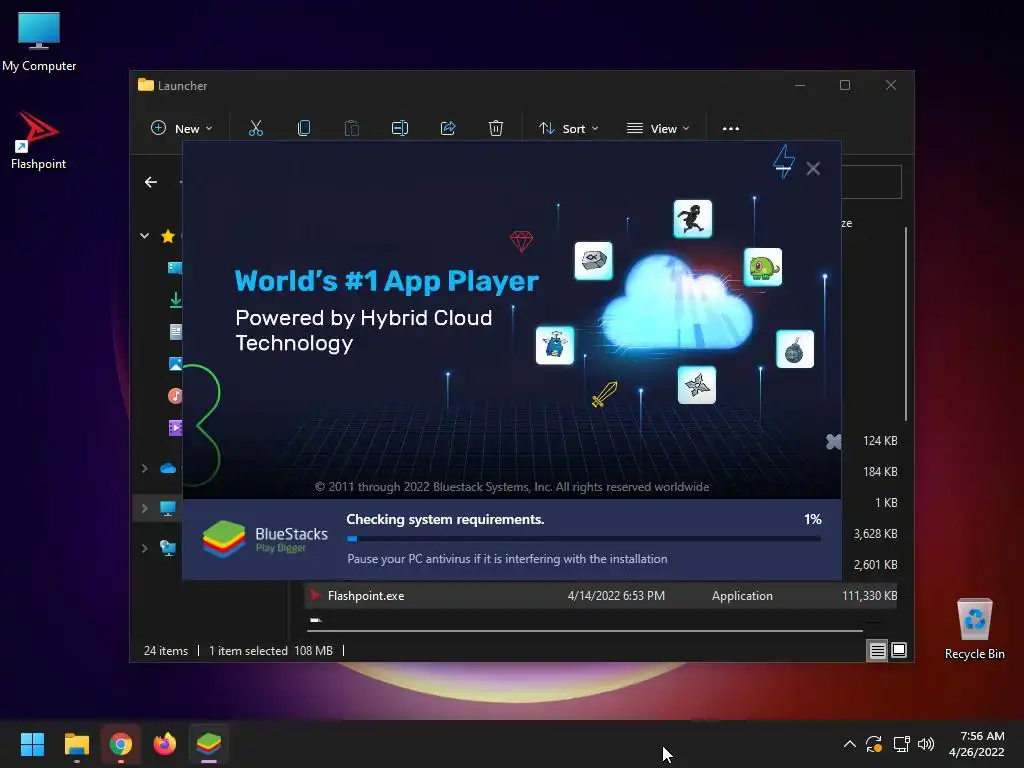Click the Paste icon in Launcher toolbar
Viewport: 1024px width, 768px height.
point(351,128)
